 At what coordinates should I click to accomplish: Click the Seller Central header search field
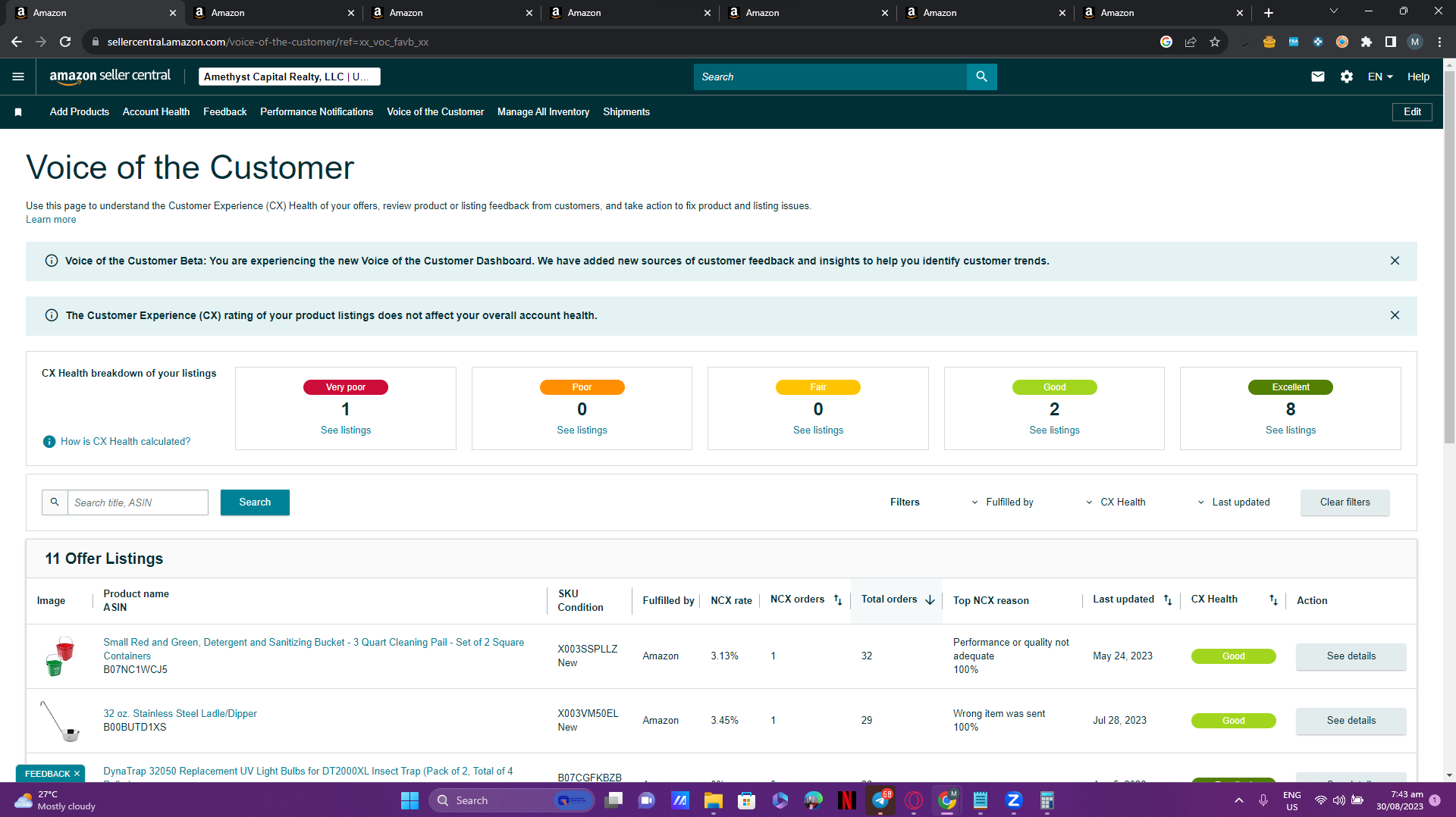[830, 77]
